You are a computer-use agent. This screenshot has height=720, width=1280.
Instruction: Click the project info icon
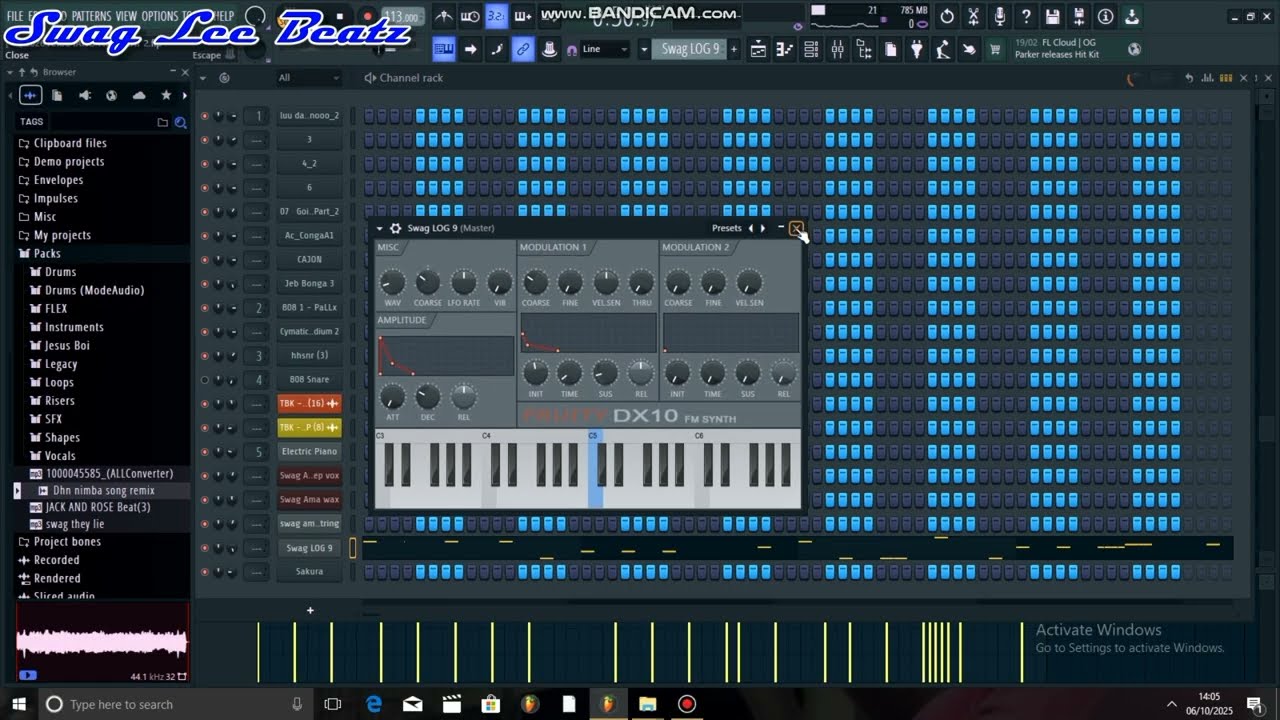[x=1105, y=17]
